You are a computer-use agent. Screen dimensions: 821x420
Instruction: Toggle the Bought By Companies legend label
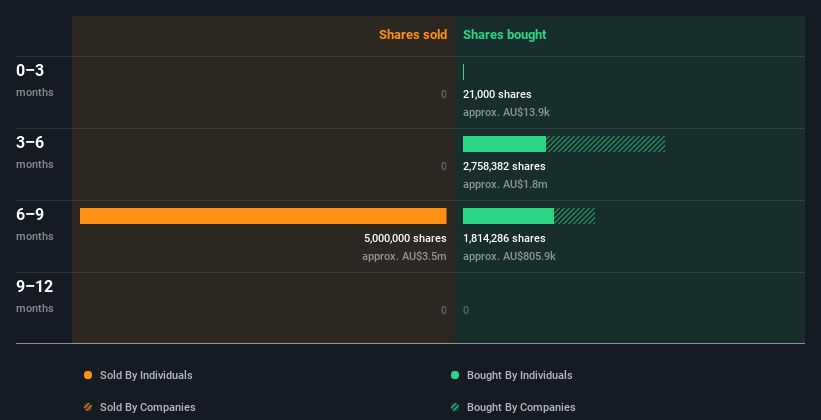pyautogui.click(x=521, y=407)
